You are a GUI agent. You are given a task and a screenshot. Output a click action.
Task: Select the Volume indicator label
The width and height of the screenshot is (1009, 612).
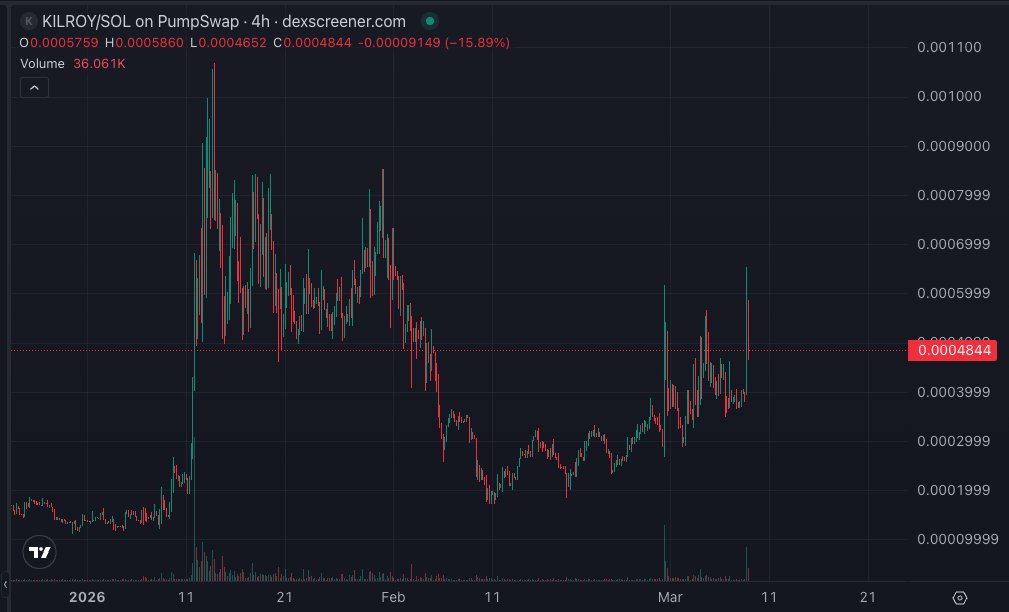pyautogui.click(x=42, y=64)
